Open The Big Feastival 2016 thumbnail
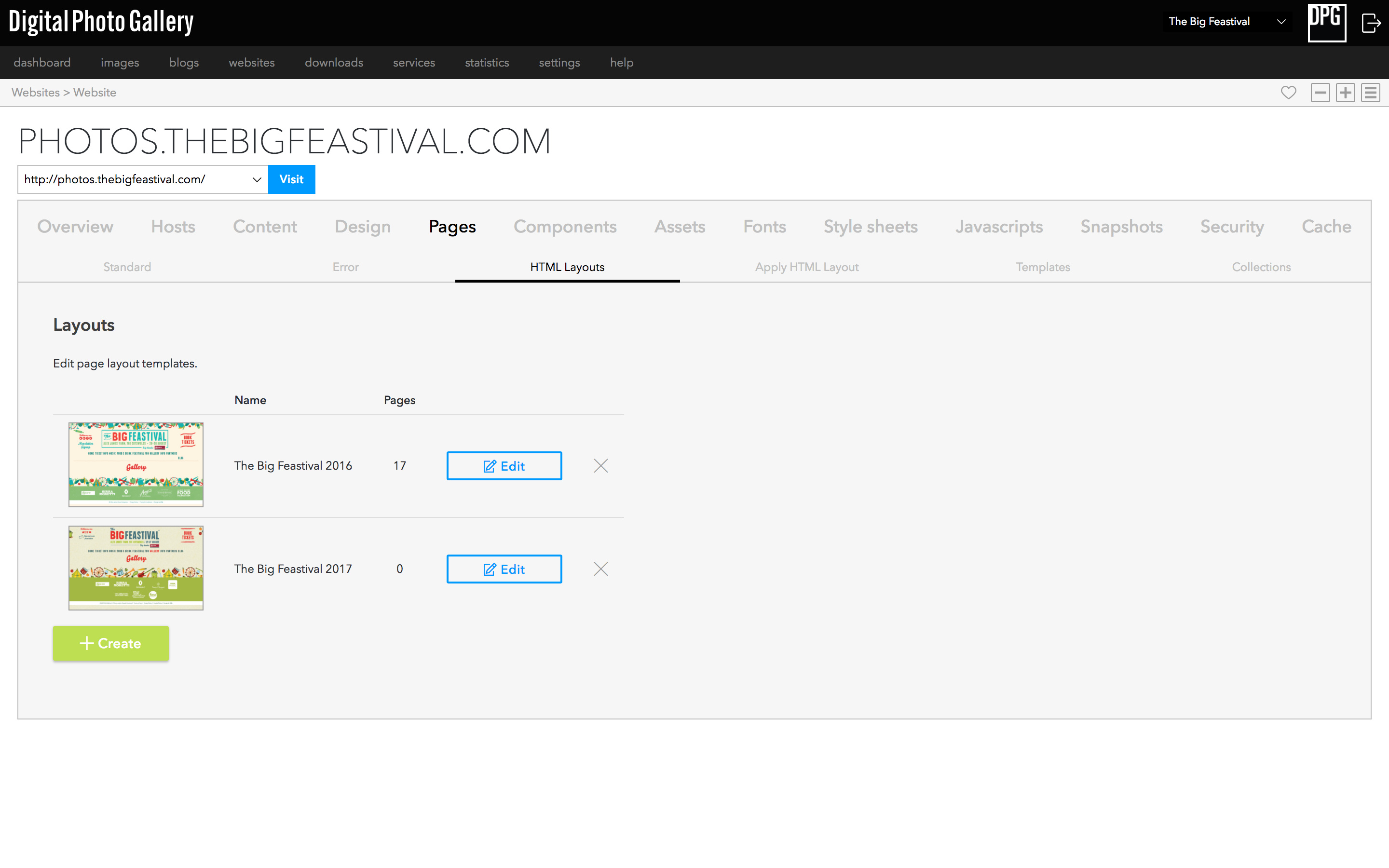The width and height of the screenshot is (1389, 868). [x=136, y=464]
